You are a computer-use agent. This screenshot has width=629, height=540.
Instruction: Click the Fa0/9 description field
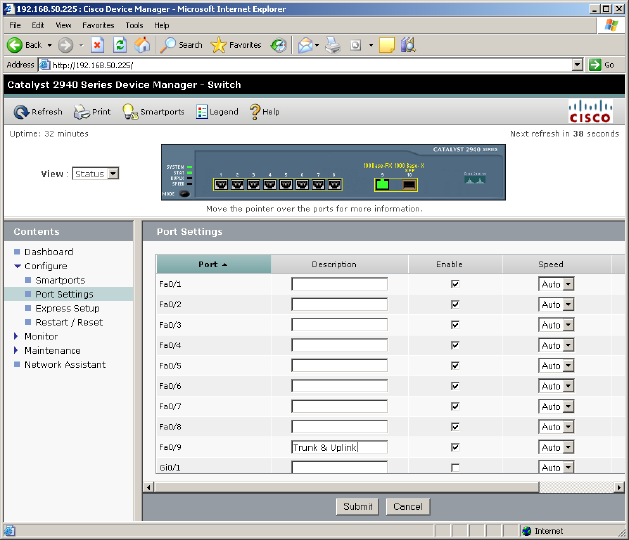[339, 447]
